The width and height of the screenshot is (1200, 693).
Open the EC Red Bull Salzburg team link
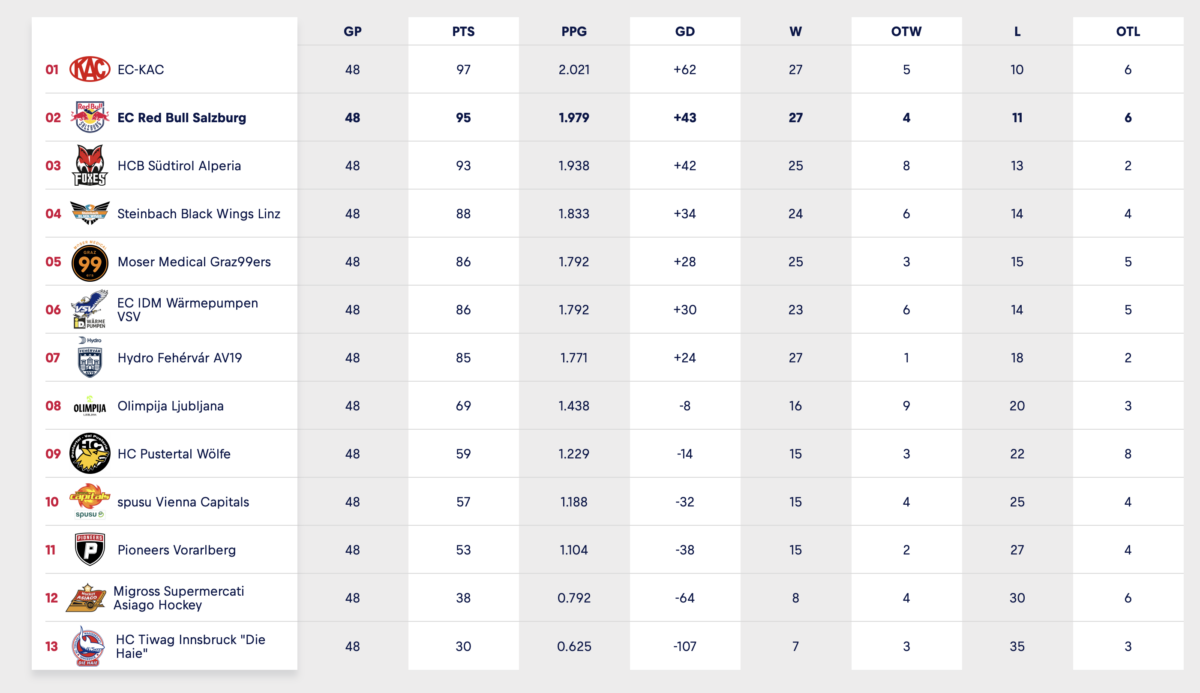[x=182, y=117]
